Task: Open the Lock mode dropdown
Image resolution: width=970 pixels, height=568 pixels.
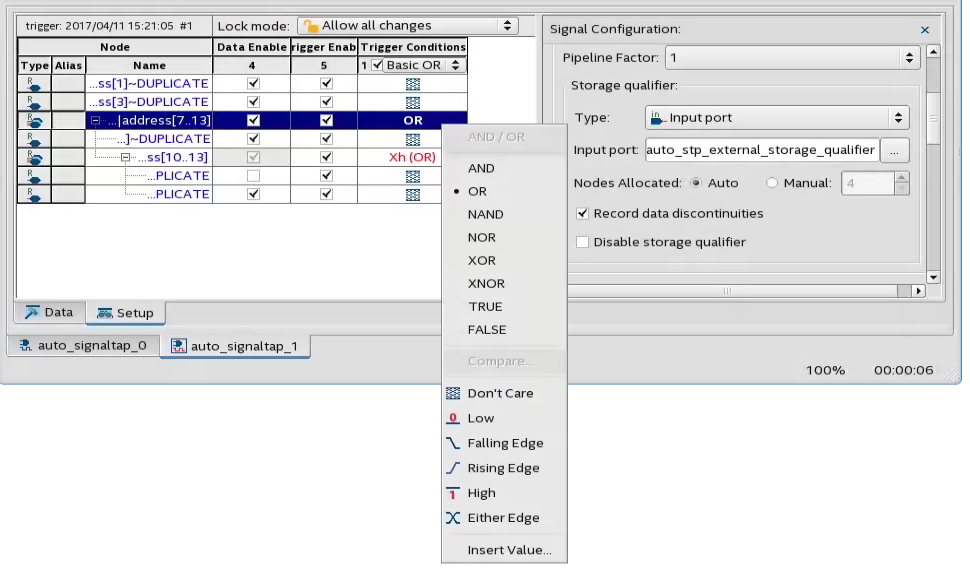Action: click(x=408, y=25)
